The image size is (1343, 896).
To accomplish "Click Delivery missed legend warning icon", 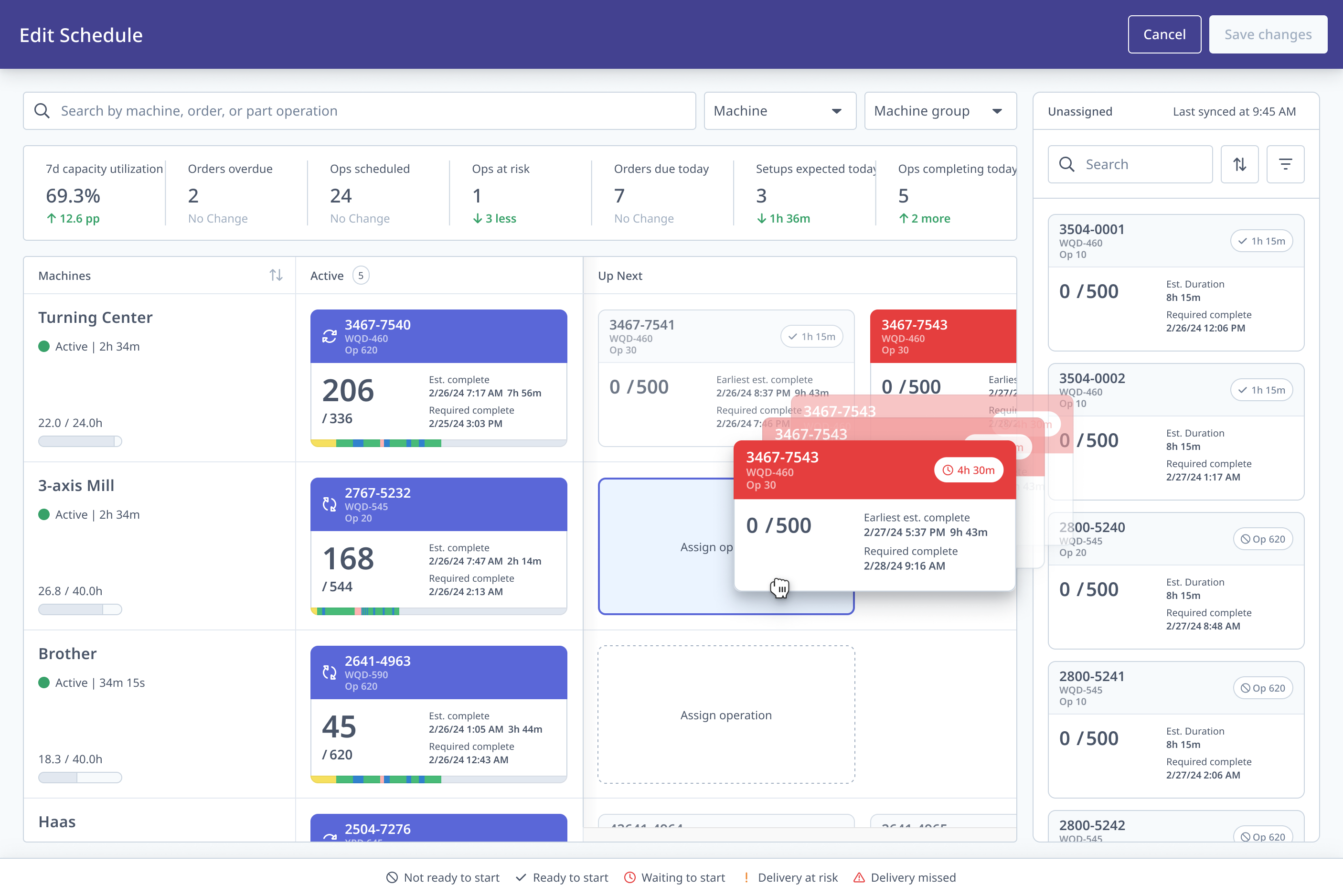I will (859, 877).
